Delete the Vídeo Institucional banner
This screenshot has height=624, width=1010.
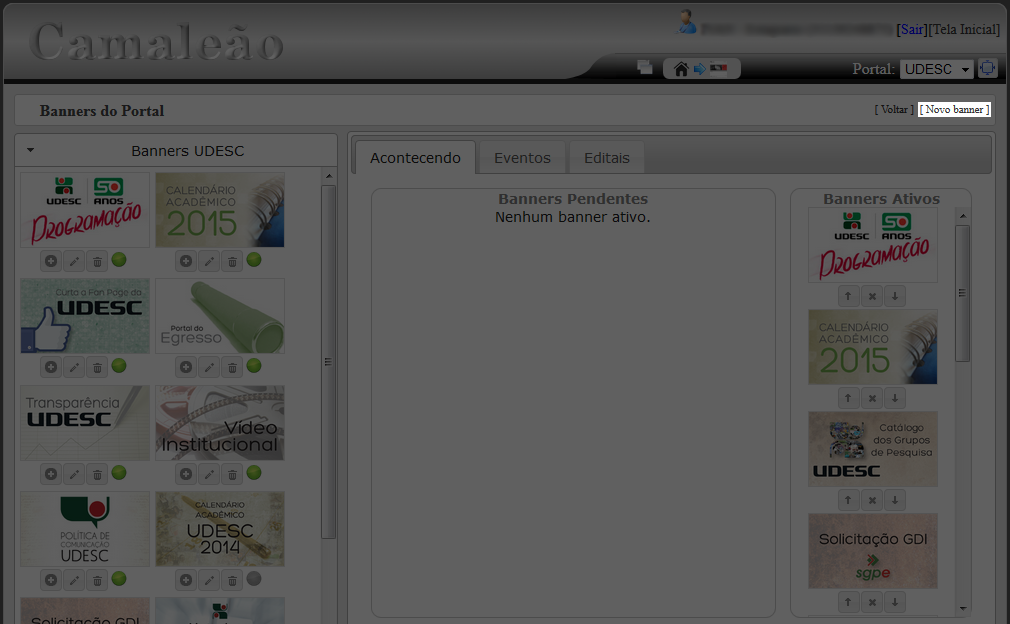tap(233, 474)
